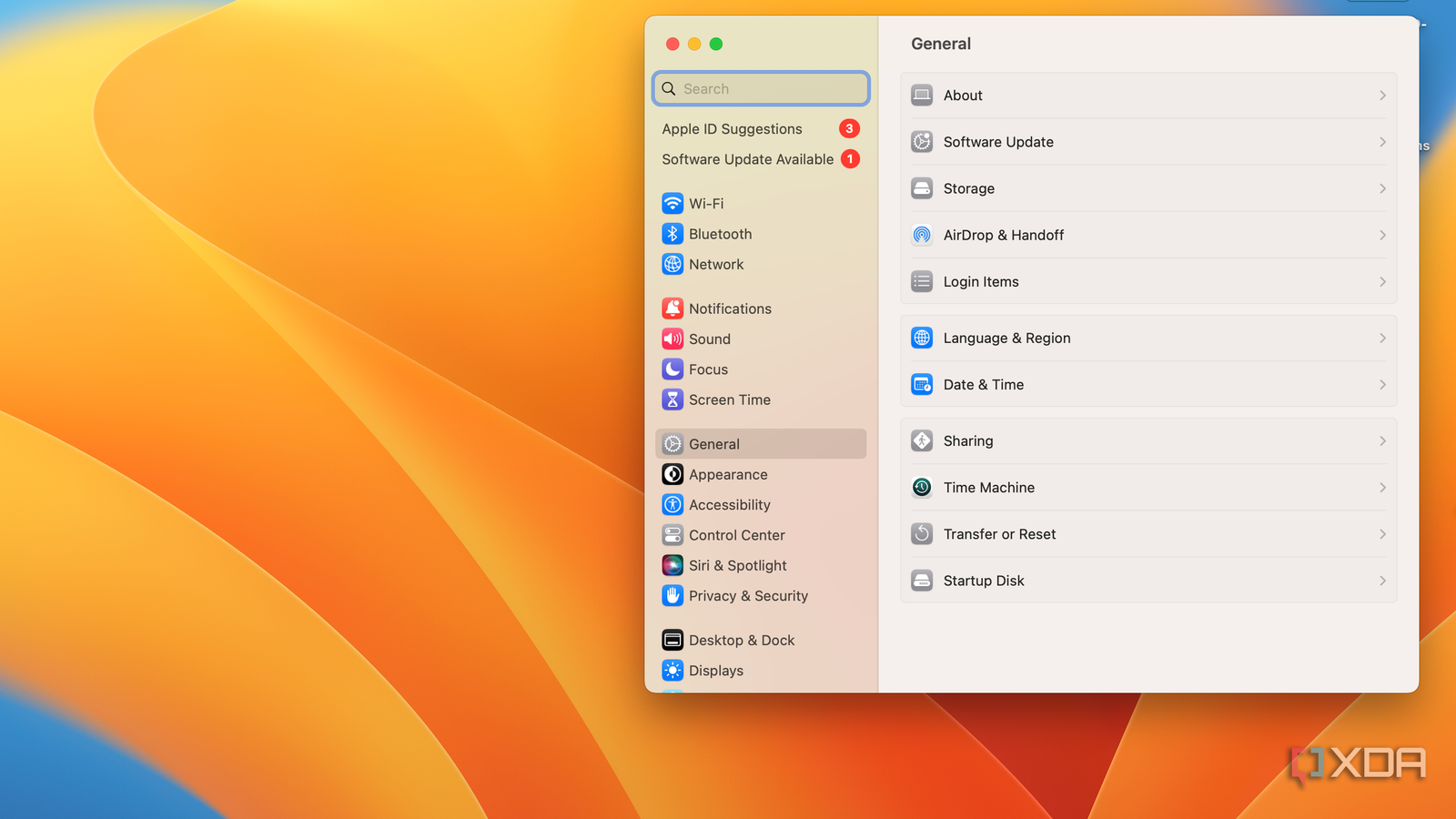
Task: Select the Siri & Spotlight icon
Action: [672, 565]
